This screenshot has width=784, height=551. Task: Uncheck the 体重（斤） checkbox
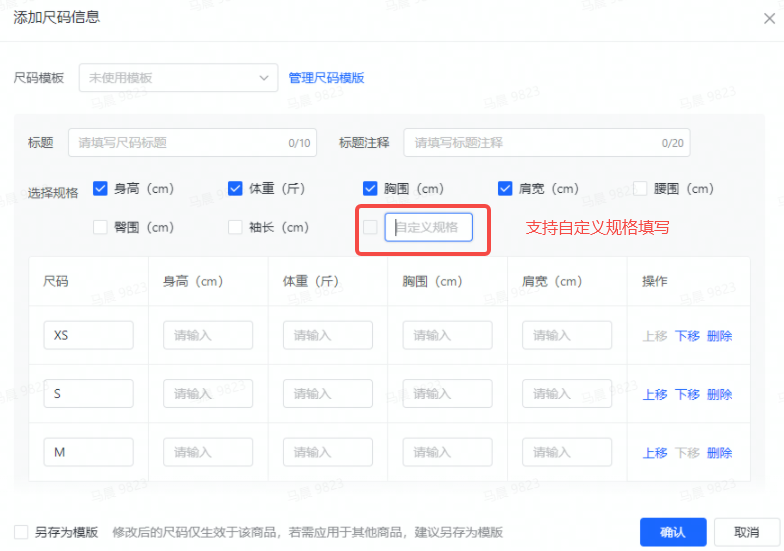click(235, 188)
